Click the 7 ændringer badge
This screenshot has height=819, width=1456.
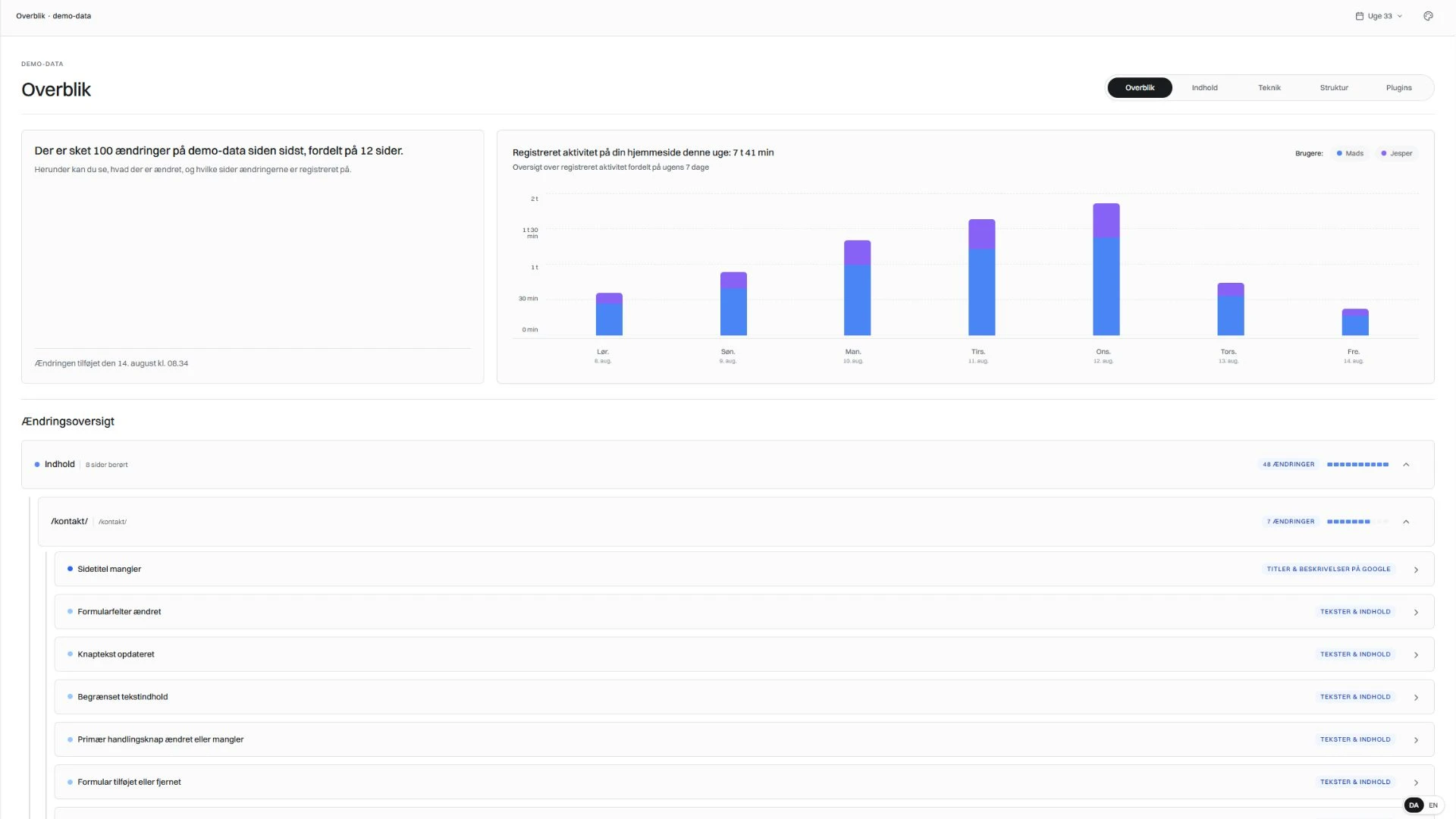click(x=1291, y=522)
